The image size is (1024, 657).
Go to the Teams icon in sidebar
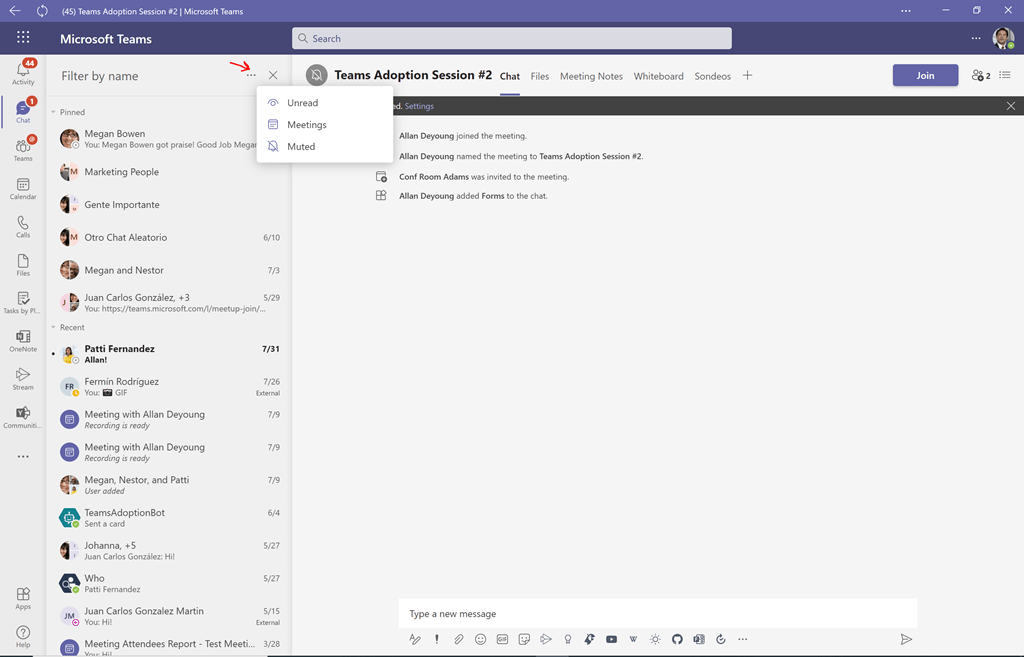(x=23, y=149)
